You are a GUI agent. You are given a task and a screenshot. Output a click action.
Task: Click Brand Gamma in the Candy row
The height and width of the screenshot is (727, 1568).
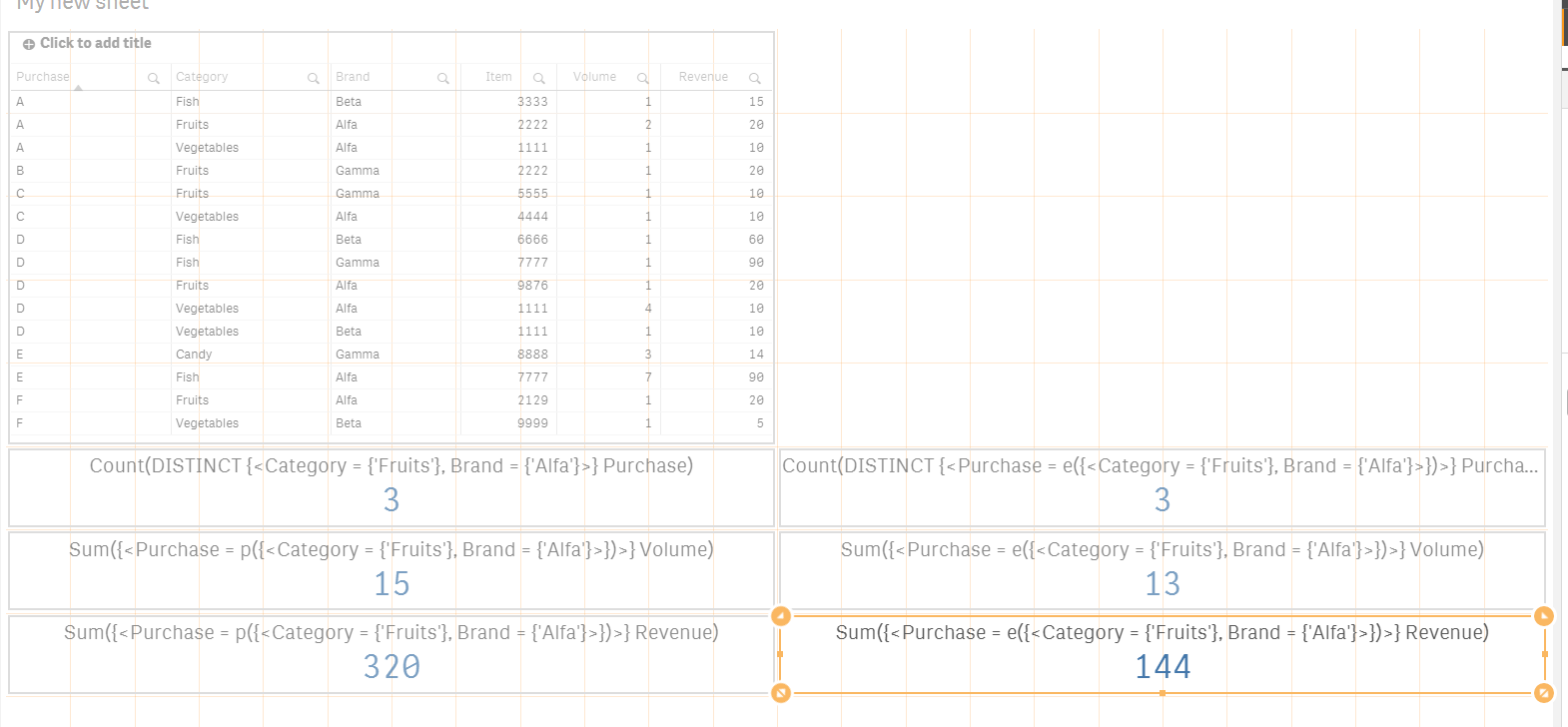coord(358,355)
